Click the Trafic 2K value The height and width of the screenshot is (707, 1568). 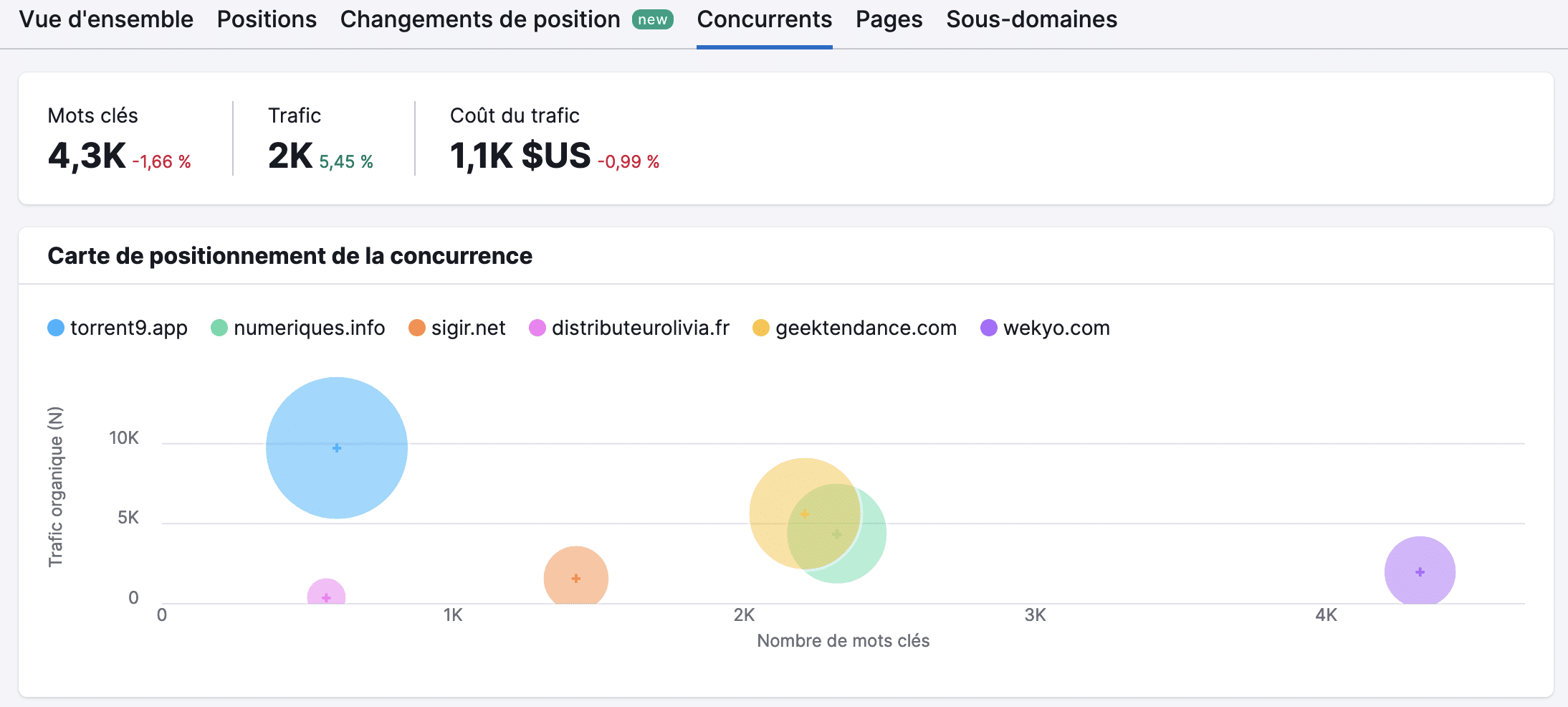click(x=290, y=156)
